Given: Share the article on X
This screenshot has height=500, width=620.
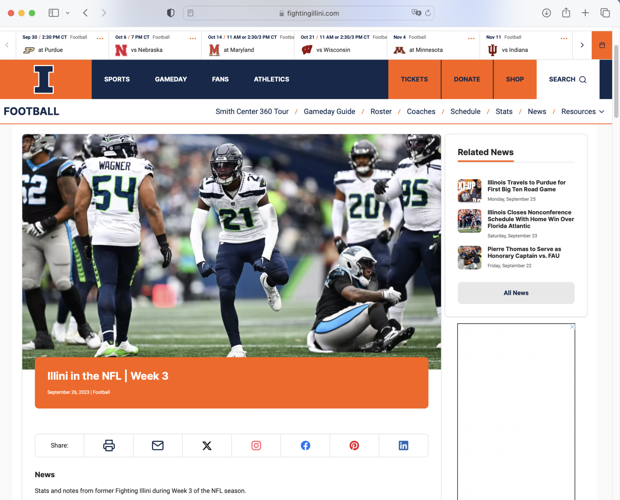Looking at the screenshot, I should [x=207, y=445].
